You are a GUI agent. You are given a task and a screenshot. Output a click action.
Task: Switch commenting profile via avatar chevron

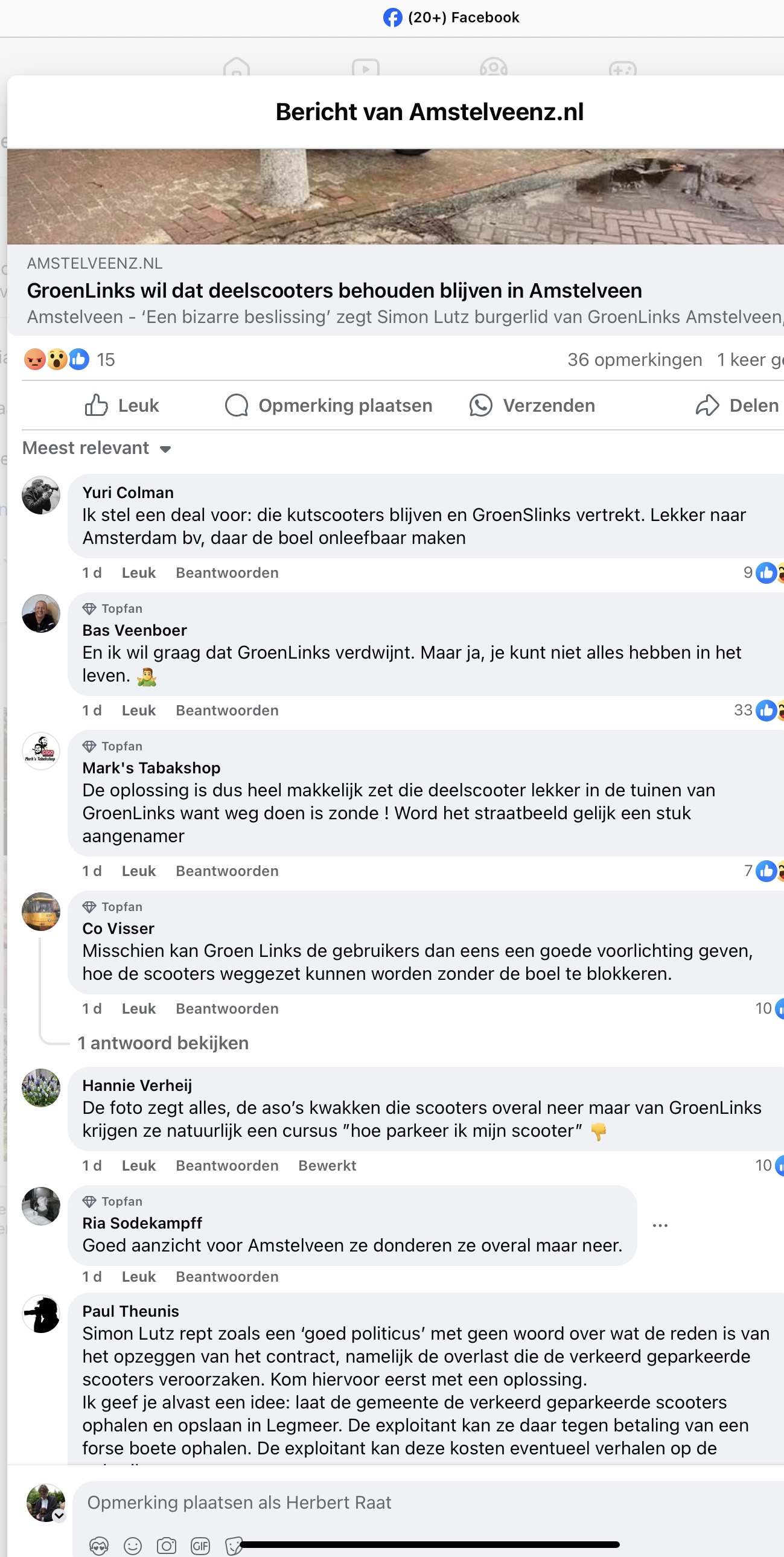pyautogui.click(x=59, y=1515)
